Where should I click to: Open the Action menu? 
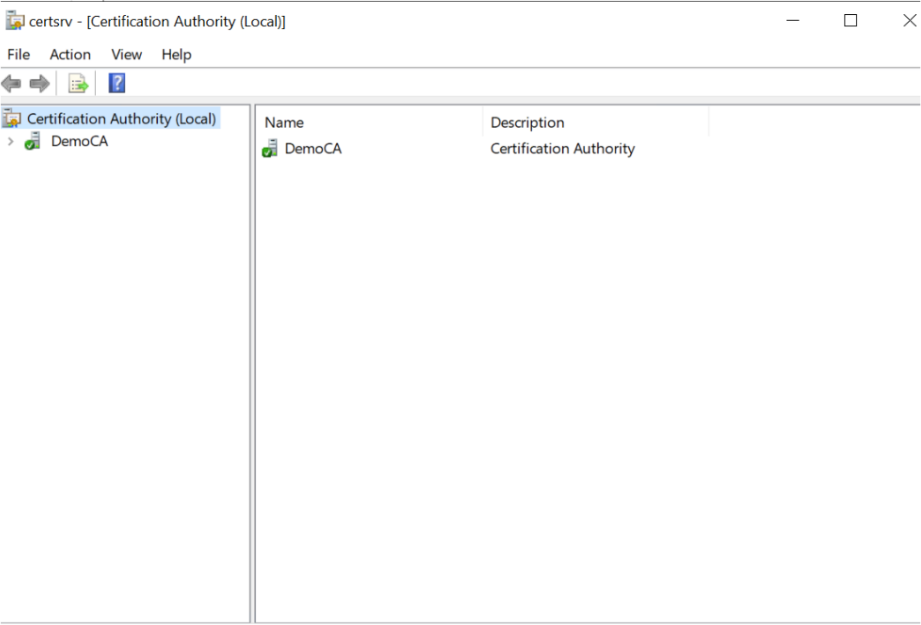pos(70,55)
